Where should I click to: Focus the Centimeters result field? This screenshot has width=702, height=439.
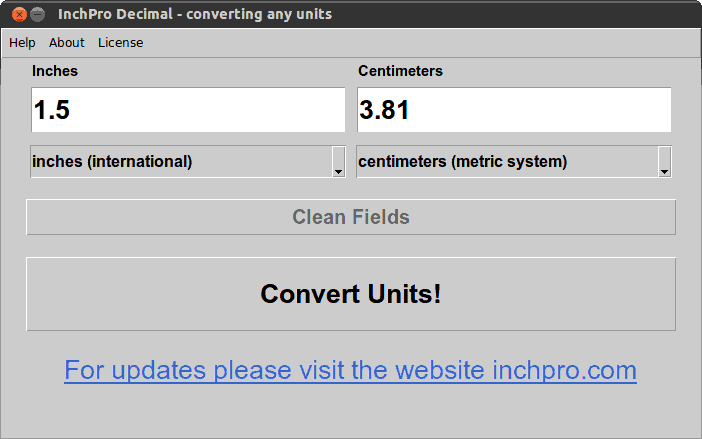(x=514, y=110)
